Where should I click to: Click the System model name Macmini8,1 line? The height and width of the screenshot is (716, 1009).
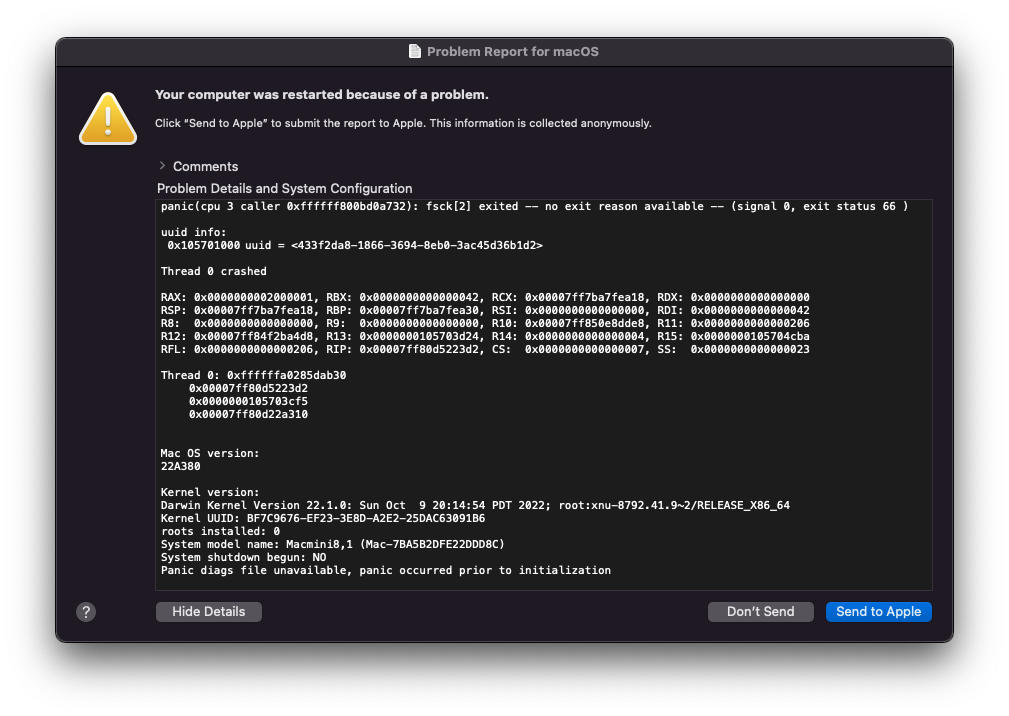point(332,544)
